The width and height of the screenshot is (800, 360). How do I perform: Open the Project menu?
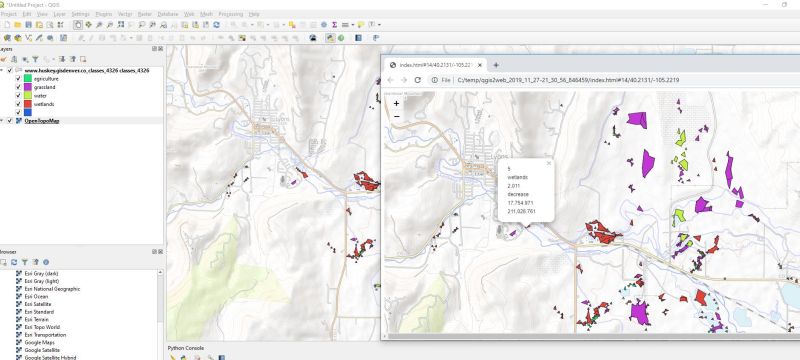8,14
